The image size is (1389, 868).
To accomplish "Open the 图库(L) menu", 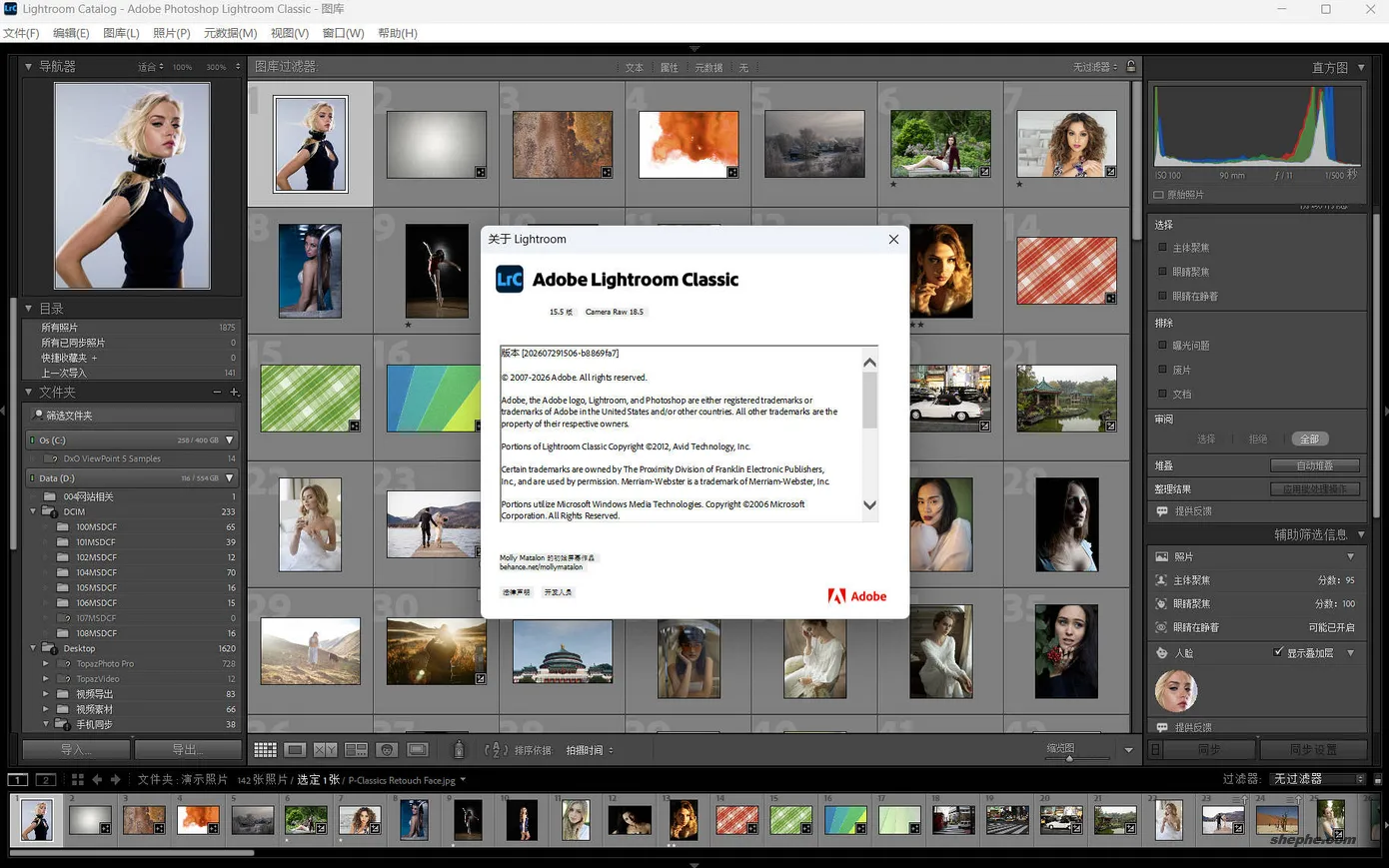I will click(x=121, y=33).
